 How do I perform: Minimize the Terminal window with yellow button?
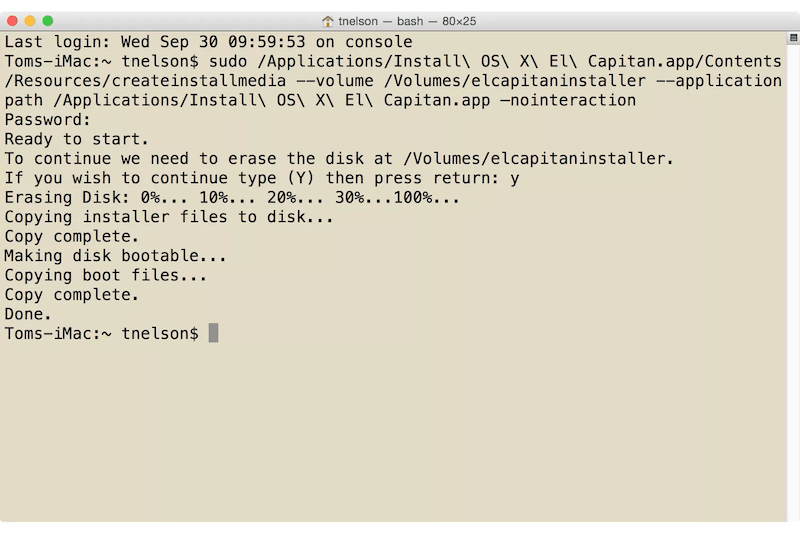tap(30, 21)
